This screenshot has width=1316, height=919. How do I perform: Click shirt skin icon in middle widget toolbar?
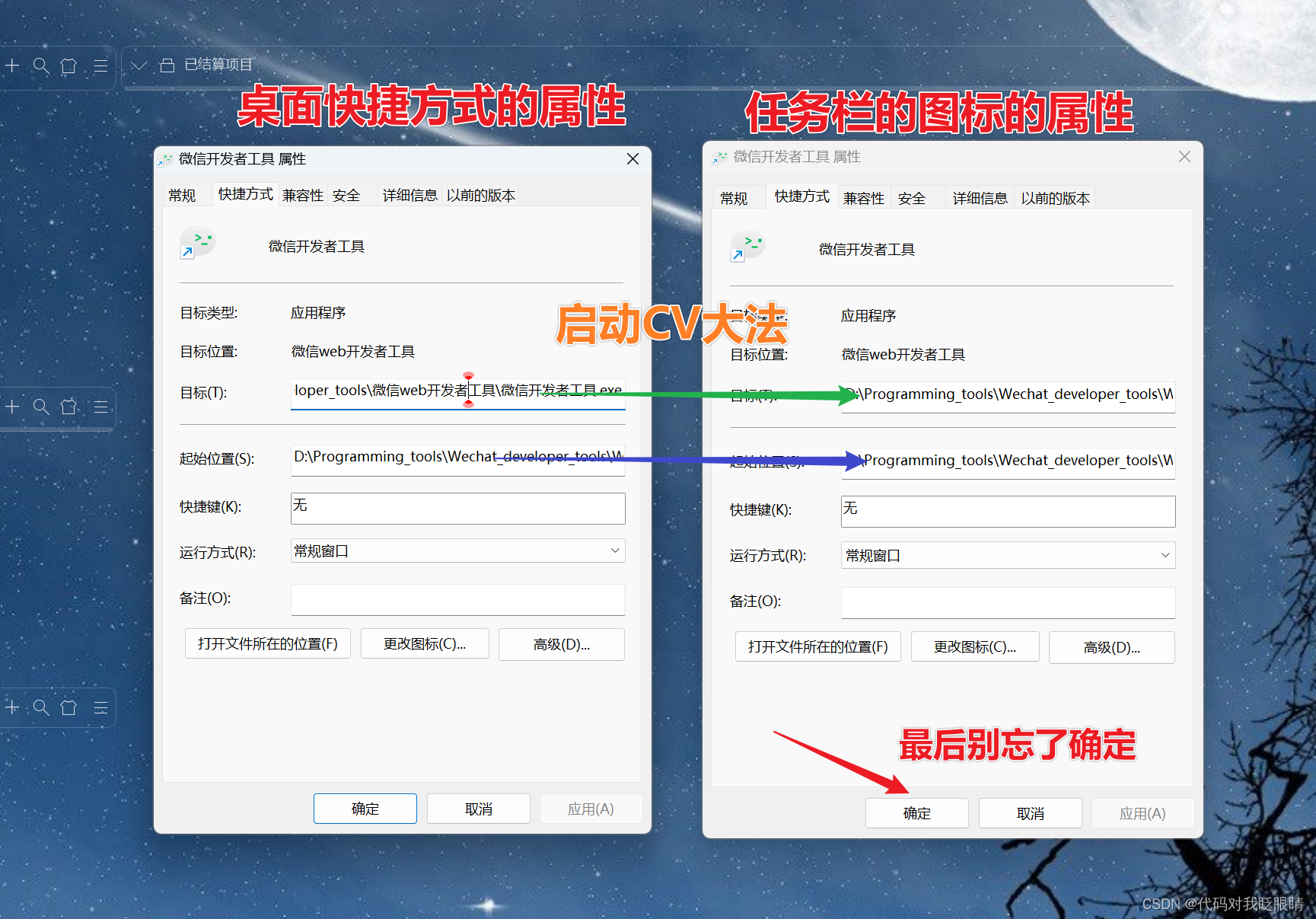pyautogui.click(x=69, y=407)
